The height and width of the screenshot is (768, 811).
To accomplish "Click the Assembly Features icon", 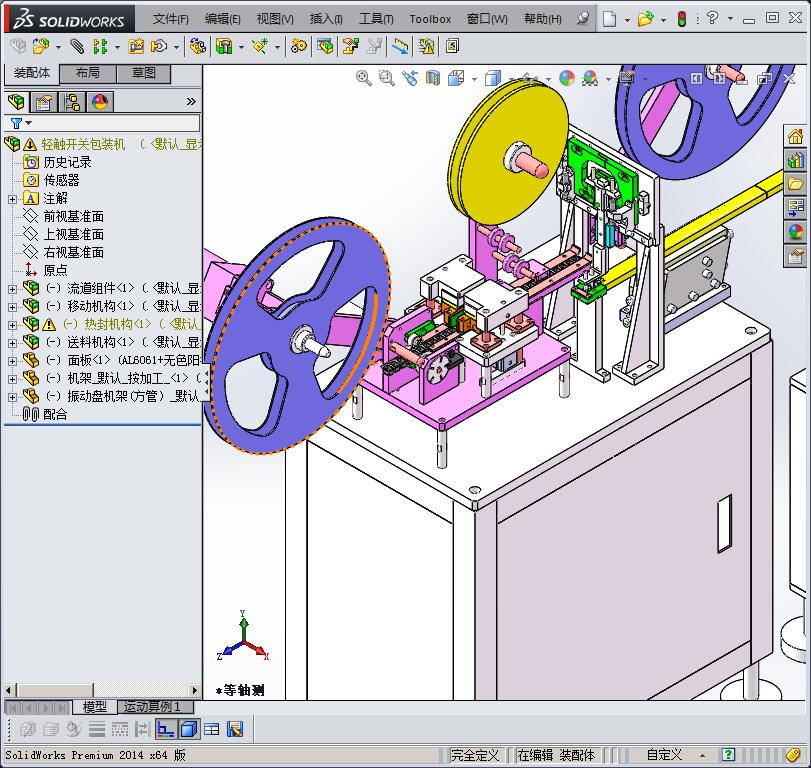I will [224, 47].
